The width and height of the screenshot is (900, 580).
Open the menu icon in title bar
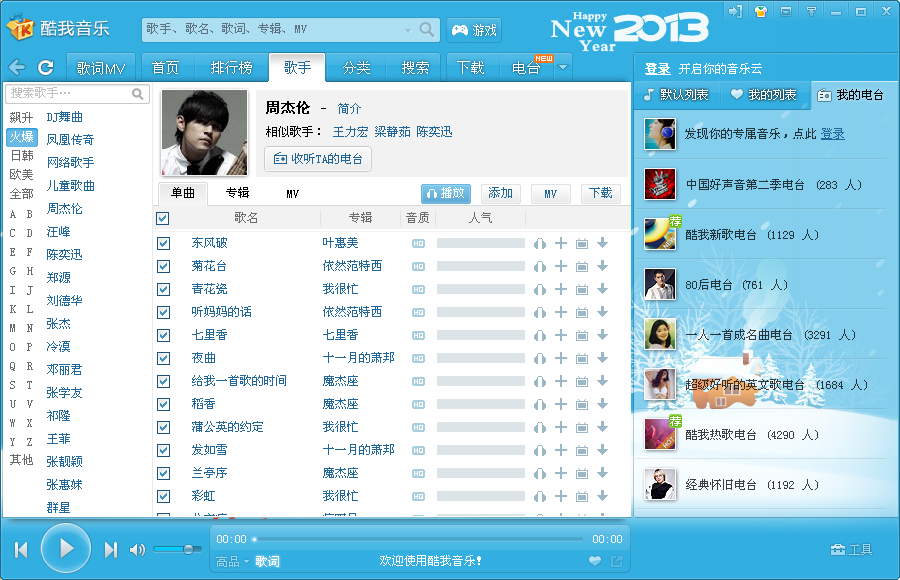[811, 11]
